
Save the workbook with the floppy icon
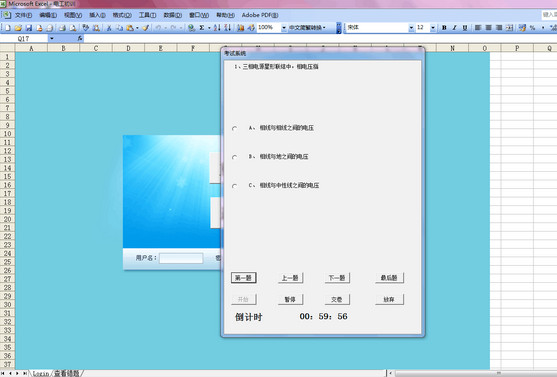[x=29, y=28]
